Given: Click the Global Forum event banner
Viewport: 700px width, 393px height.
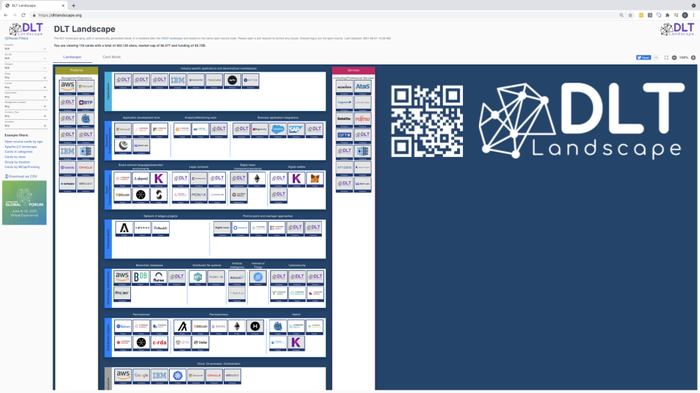Looking at the screenshot, I should (x=24, y=203).
